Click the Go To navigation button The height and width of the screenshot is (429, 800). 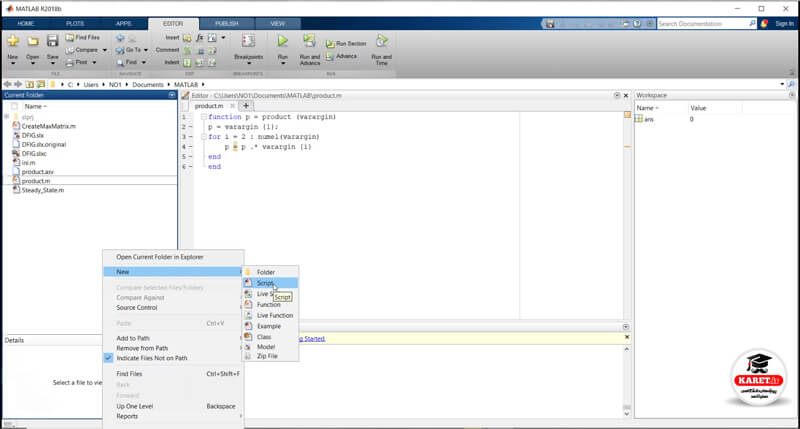coord(128,50)
